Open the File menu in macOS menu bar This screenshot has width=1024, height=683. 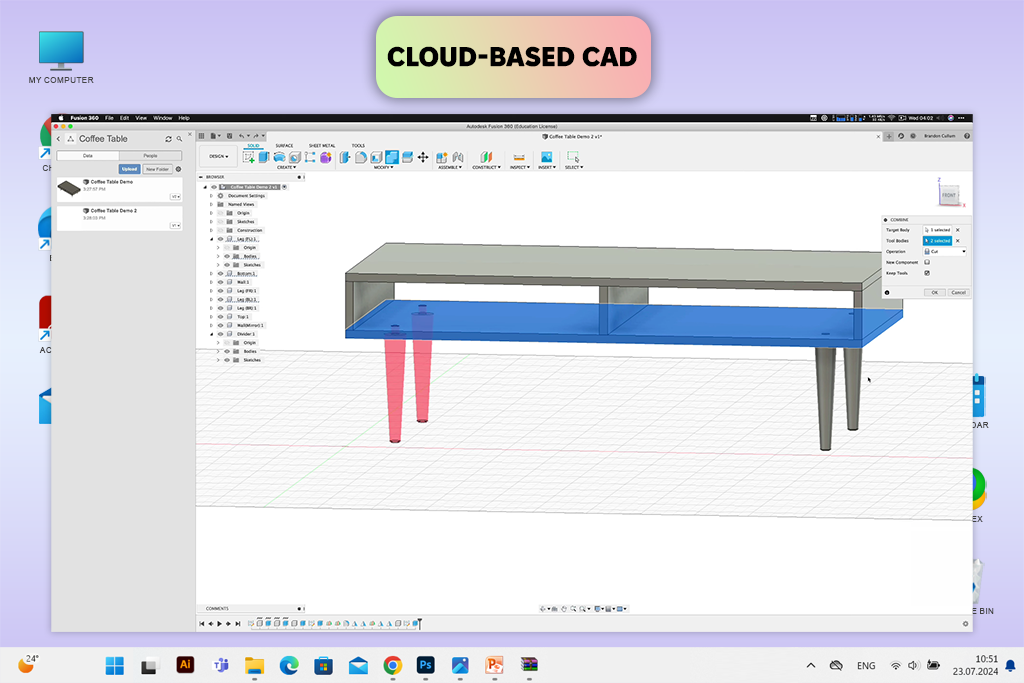(x=109, y=118)
